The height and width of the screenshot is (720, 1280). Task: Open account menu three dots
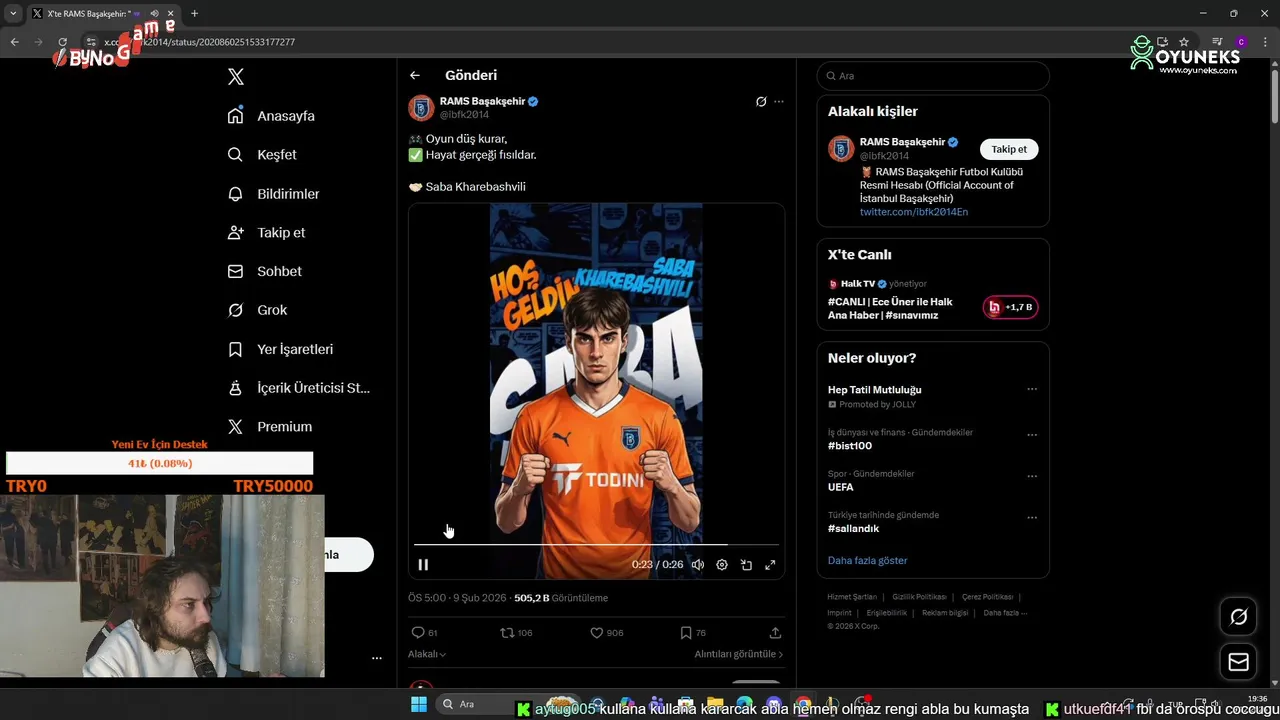point(377,658)
